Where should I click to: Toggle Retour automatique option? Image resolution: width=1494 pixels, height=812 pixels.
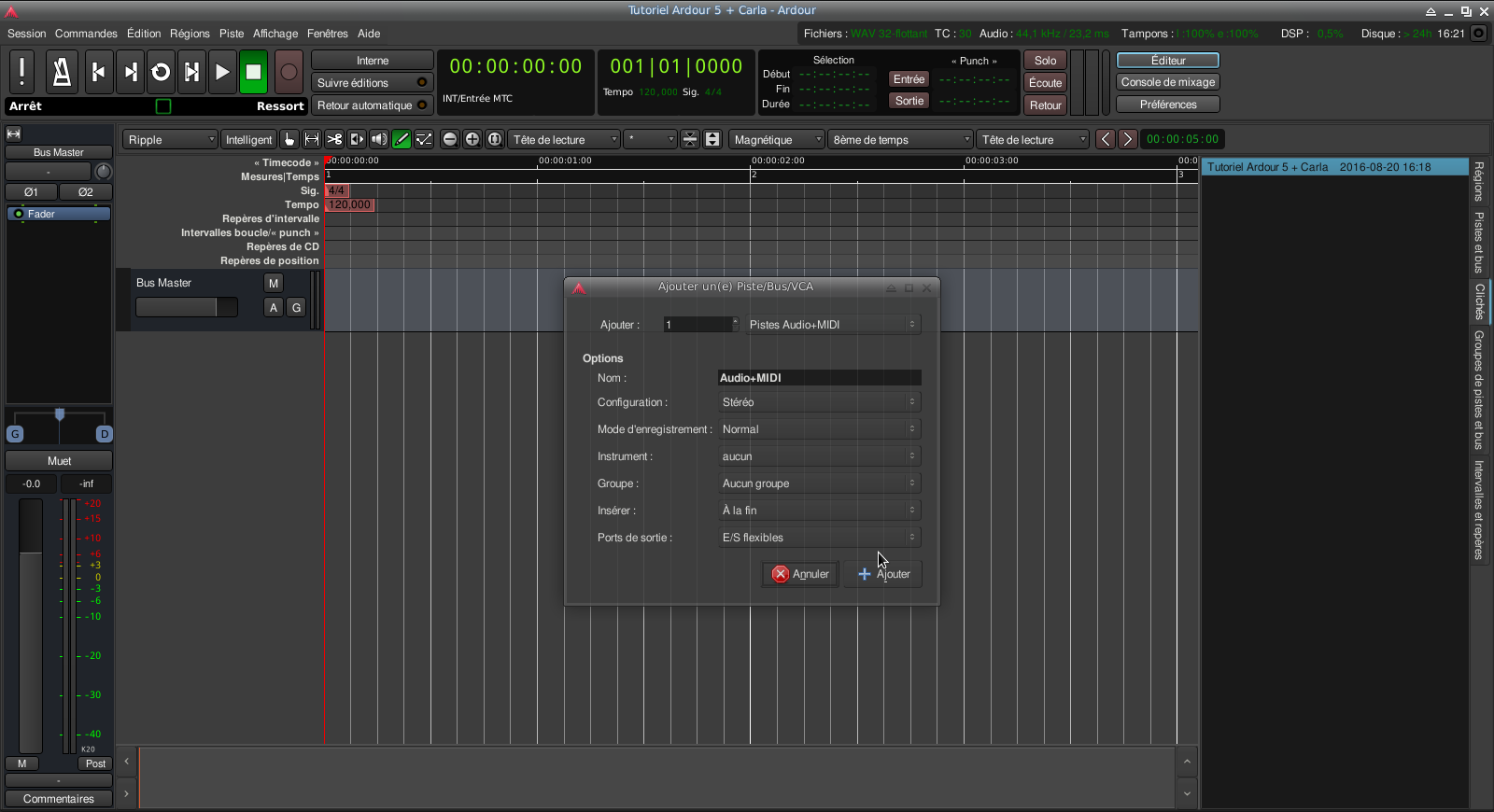coord(372,105)
